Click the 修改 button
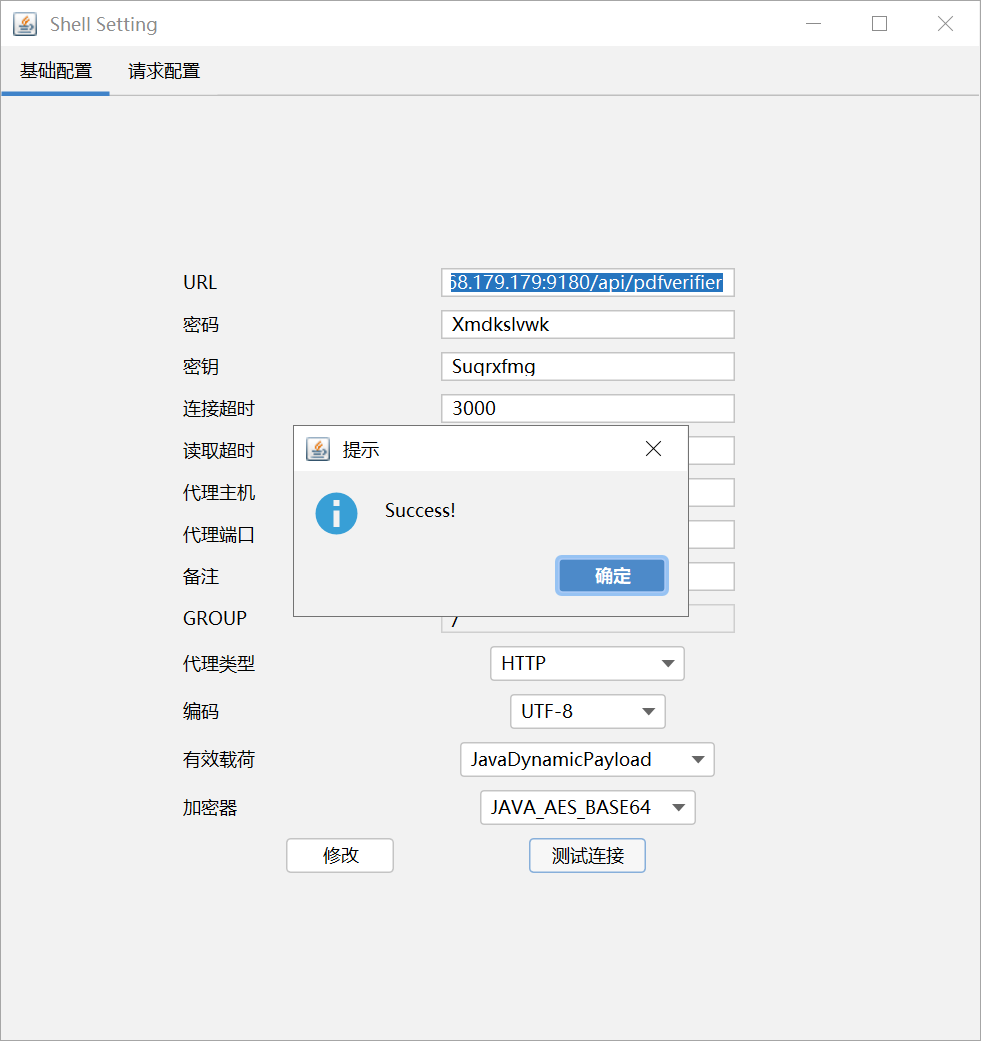This screenshot has width=981, height=1041. click(340, 855)
